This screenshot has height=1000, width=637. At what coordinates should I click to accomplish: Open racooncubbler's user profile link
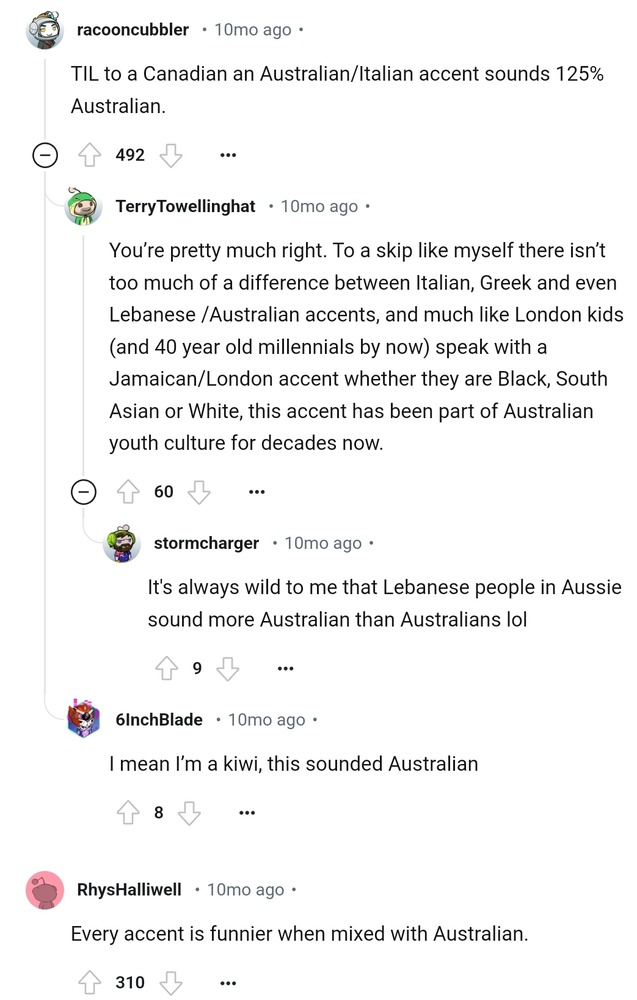[132, 30]
